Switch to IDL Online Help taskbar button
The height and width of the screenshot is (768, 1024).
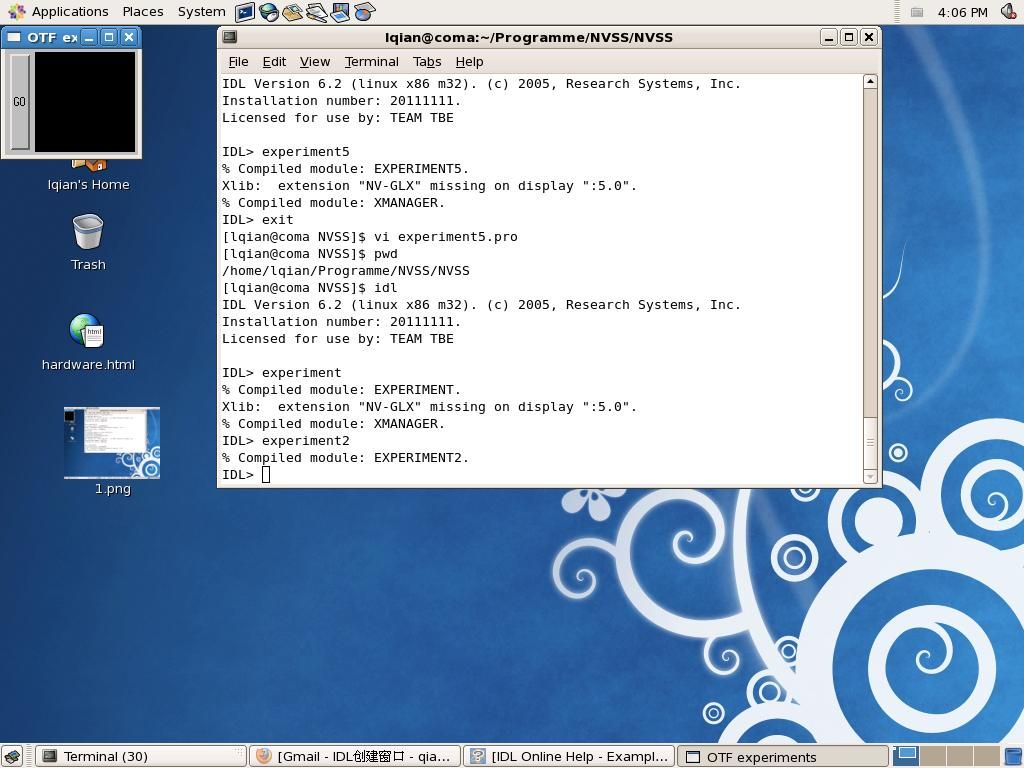tap(569, 756)
